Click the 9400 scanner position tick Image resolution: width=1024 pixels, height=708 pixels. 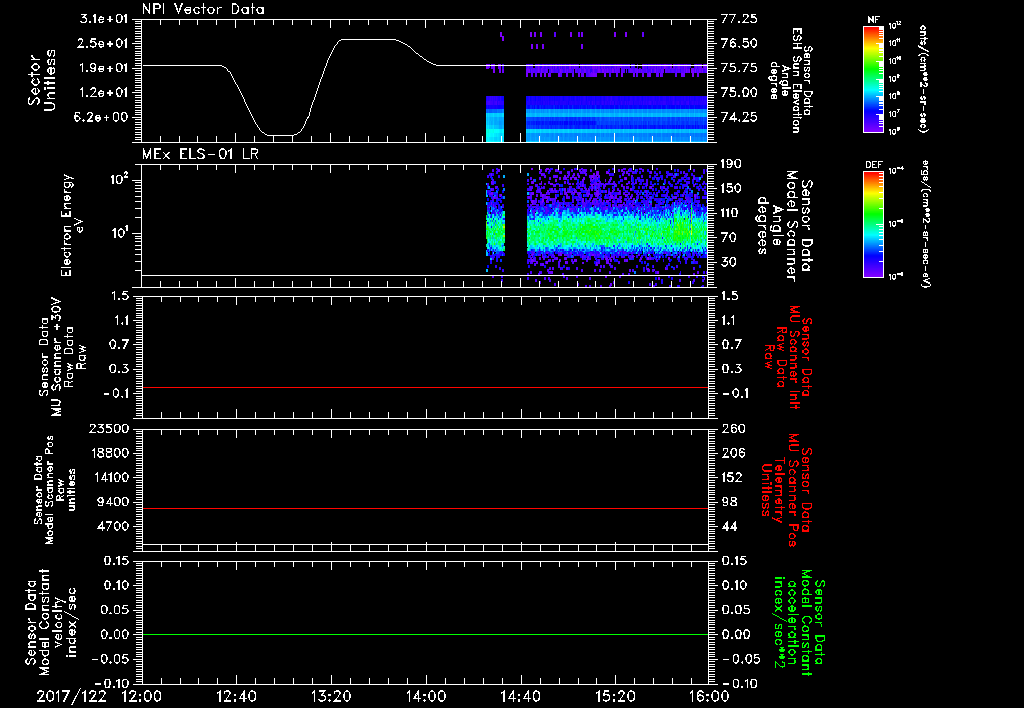pyautogui.click(x=112, y=502)
